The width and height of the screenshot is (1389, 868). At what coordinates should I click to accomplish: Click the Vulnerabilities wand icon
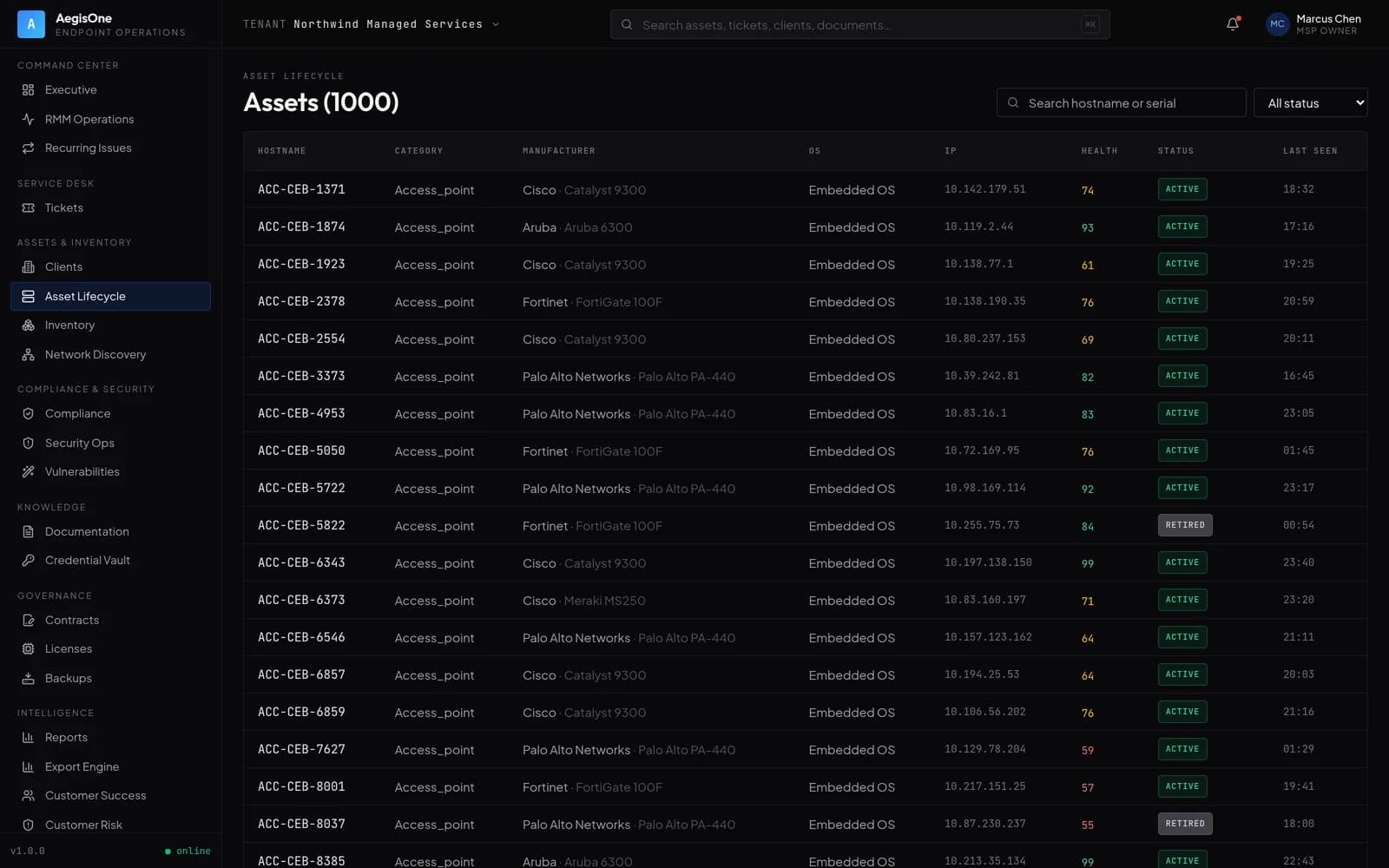(x=28, y=472)
